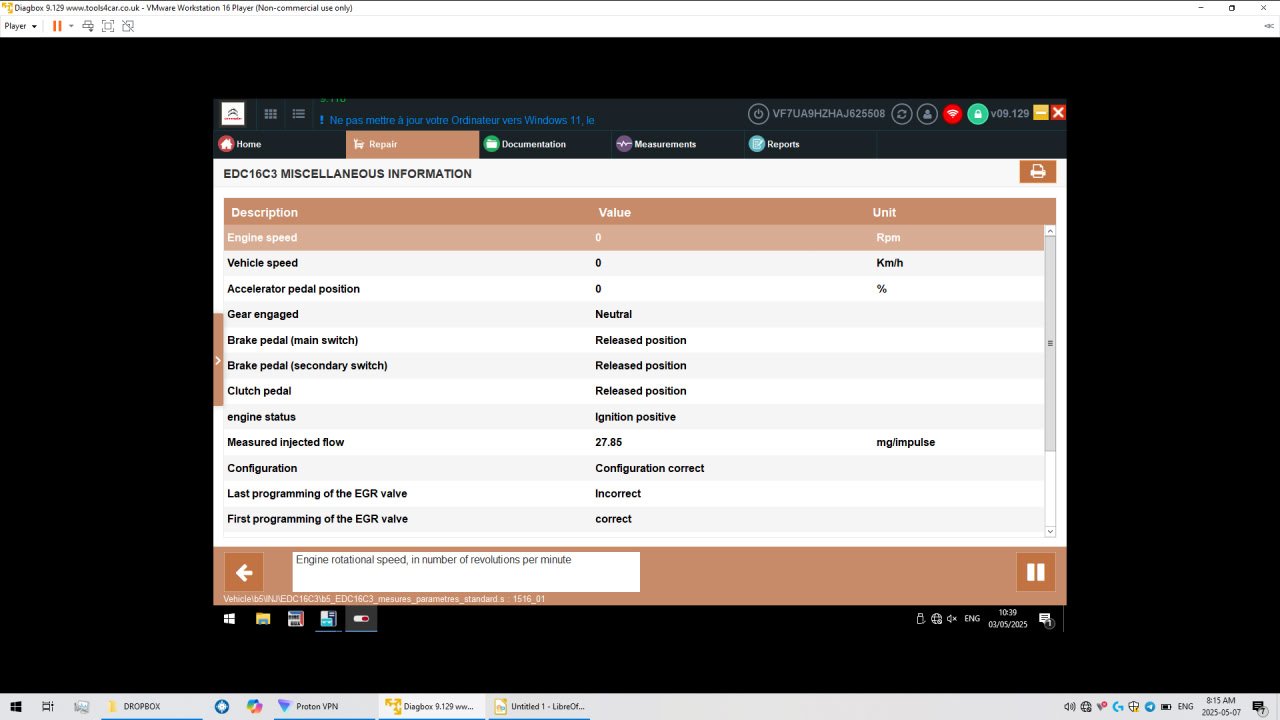
Task: Select the engine status row
Action: coord(633,417)
